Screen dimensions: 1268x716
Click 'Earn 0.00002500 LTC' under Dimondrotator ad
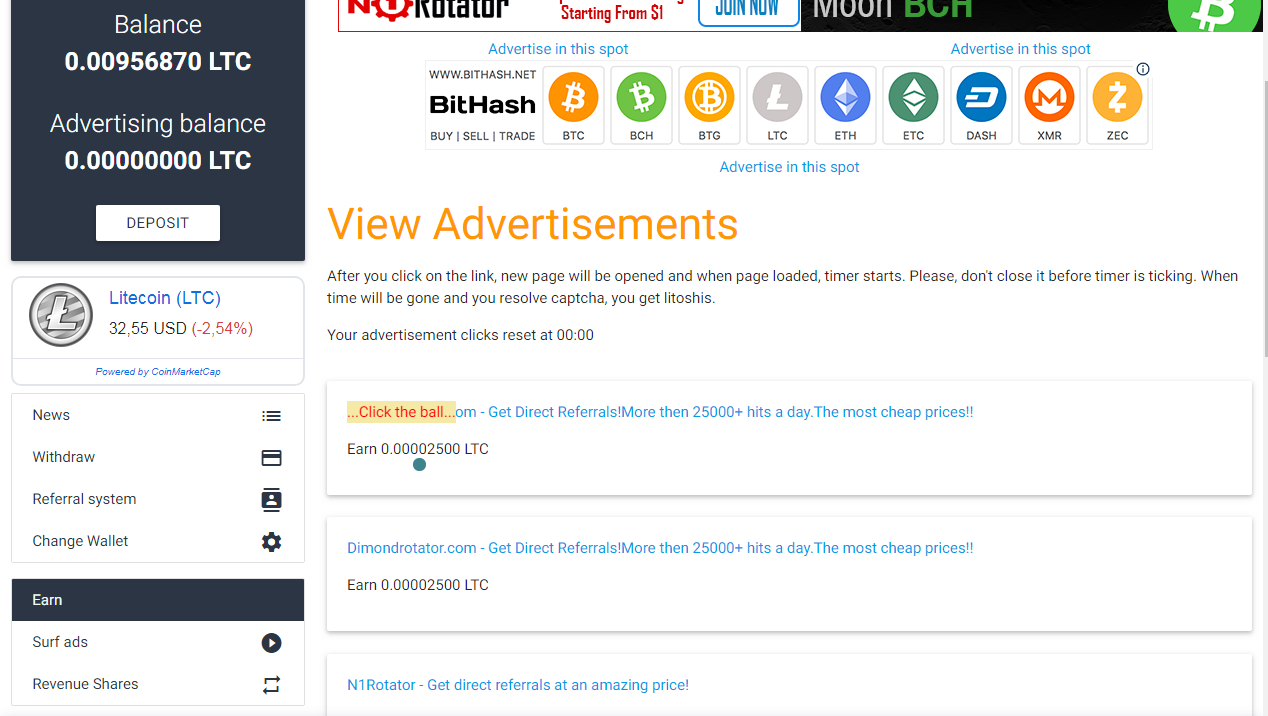click(418, 585)
